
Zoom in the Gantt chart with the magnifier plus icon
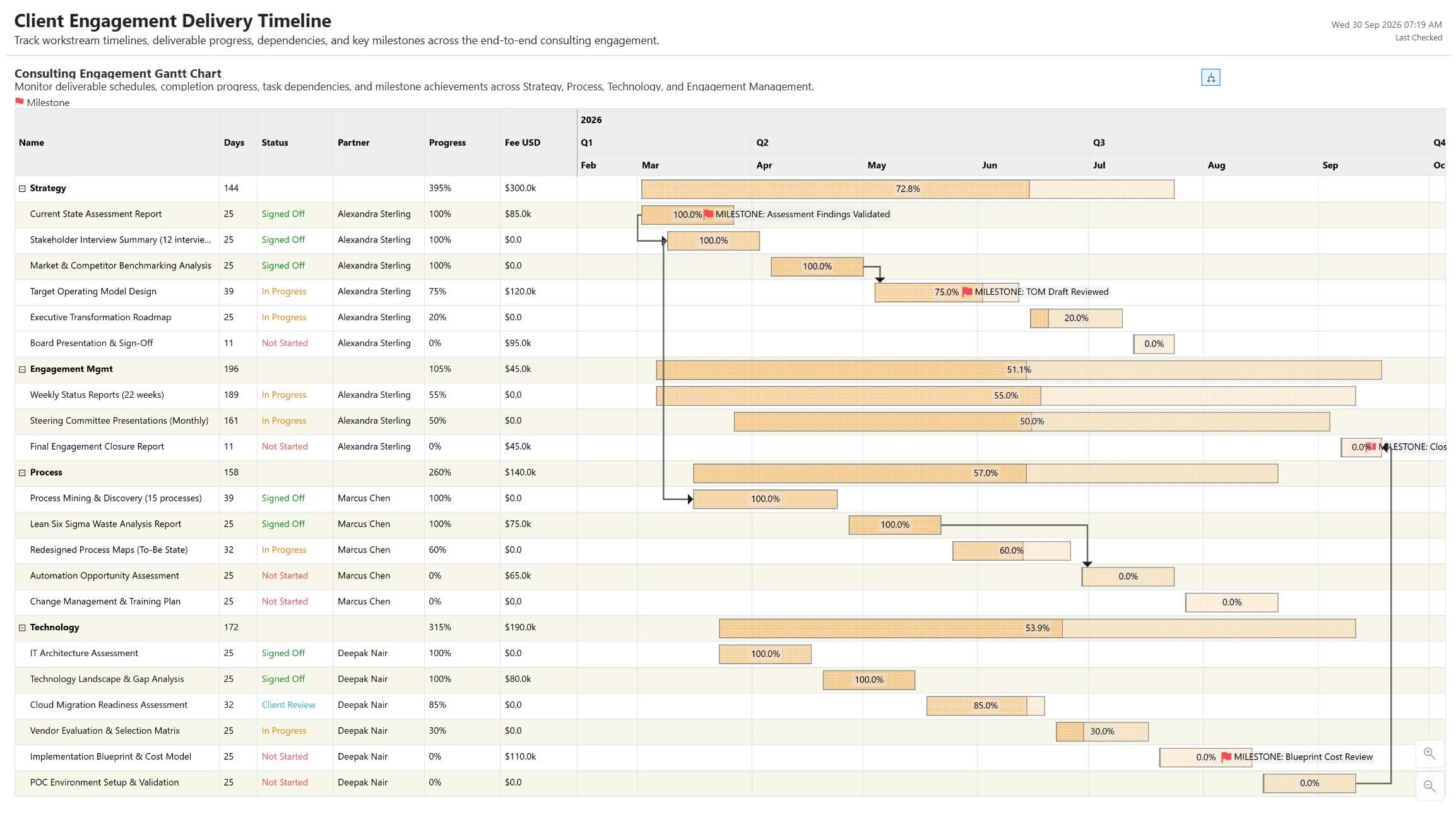point(1429,754)
